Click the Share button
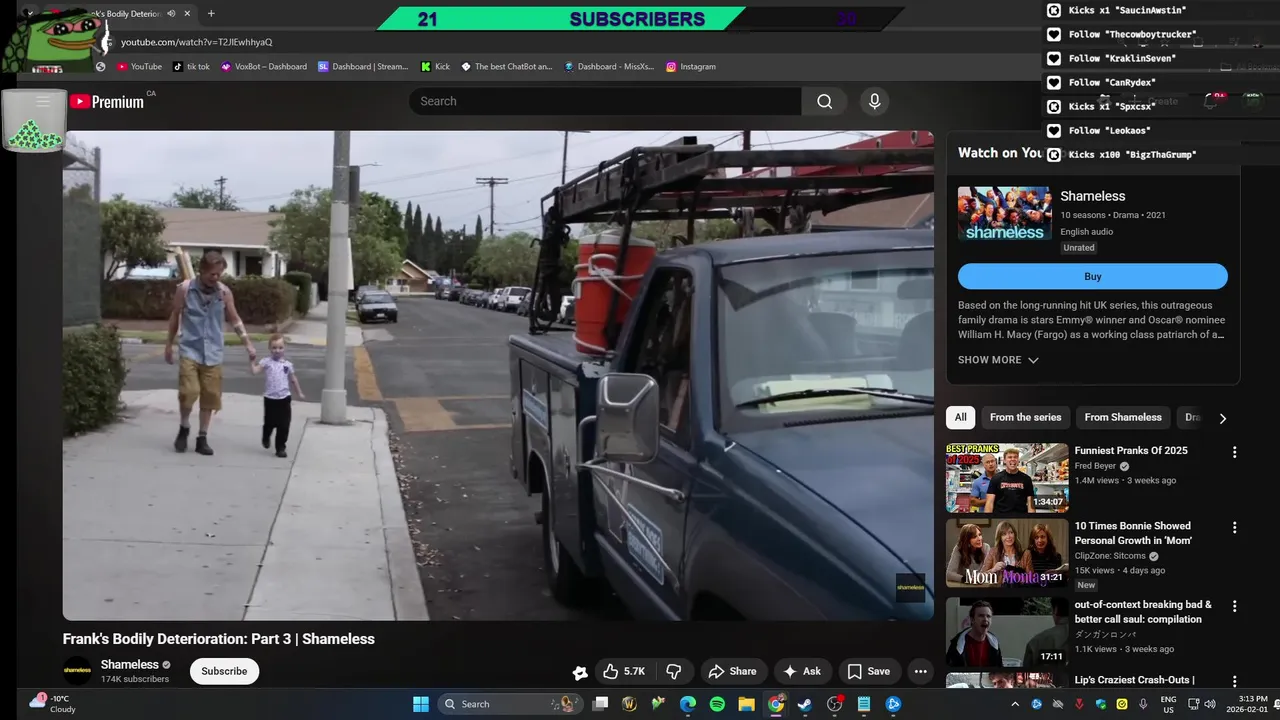 (733, 671)
